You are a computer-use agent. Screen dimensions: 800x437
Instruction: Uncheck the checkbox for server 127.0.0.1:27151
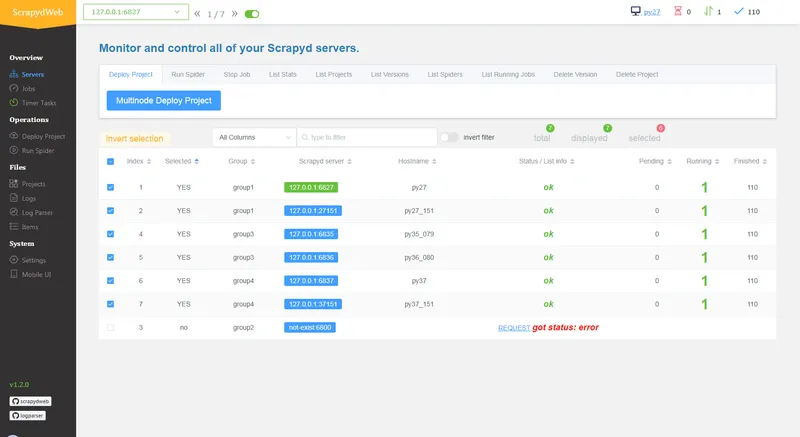click(111, 211)
